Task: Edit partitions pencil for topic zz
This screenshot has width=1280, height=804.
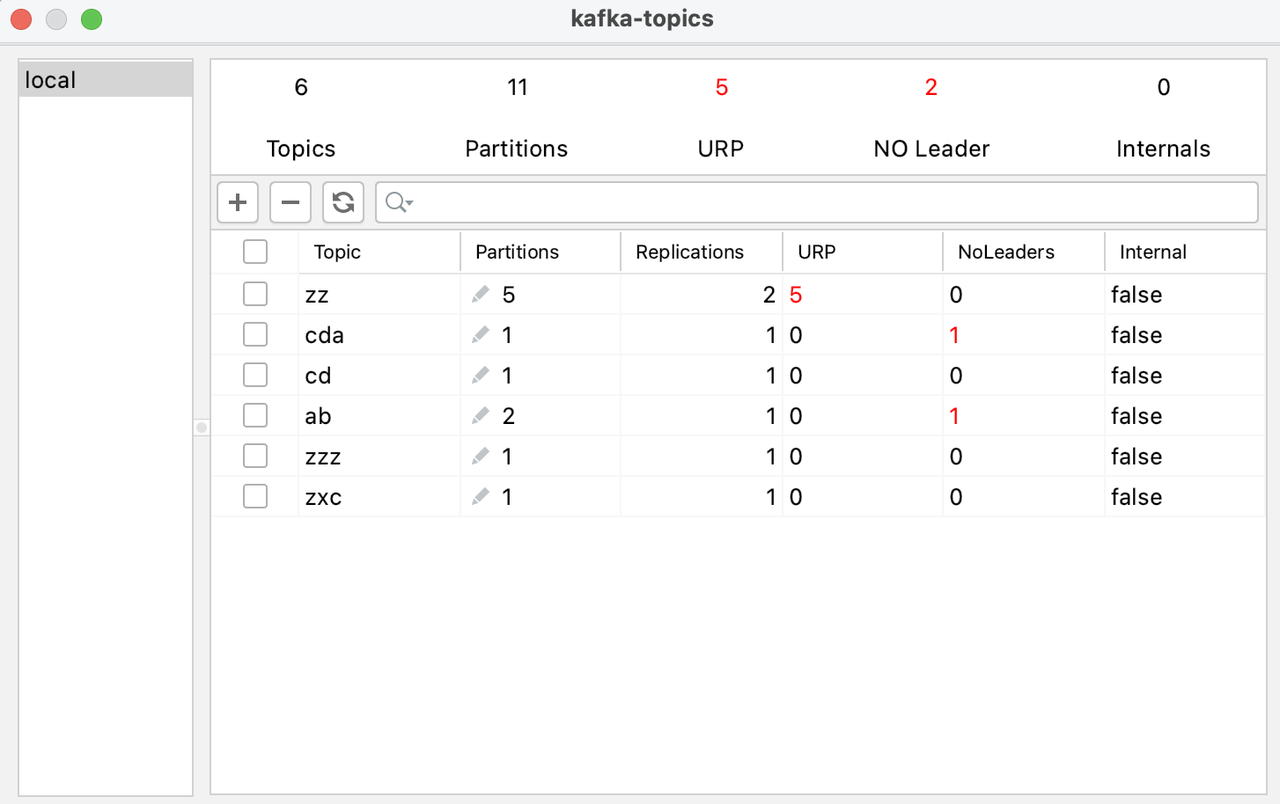Action: [481, 294]
